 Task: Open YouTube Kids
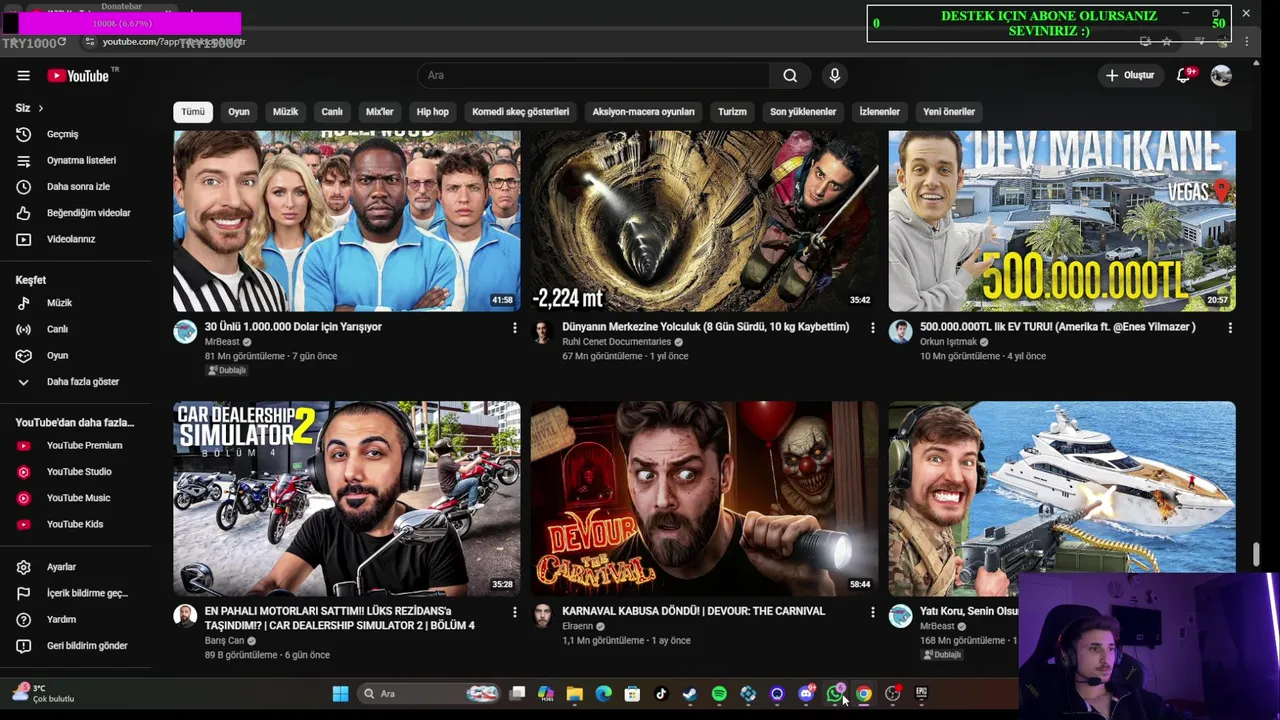click(76, 524)
